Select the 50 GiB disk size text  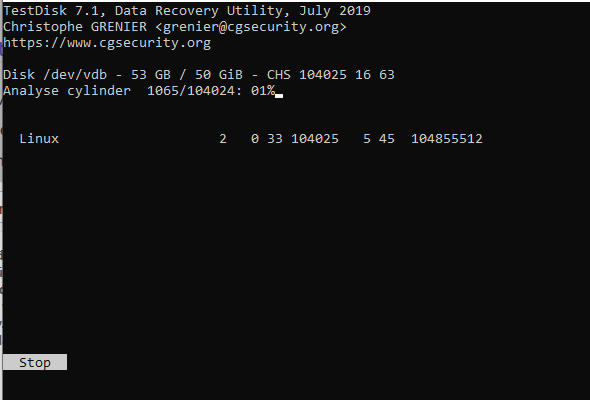pos(219,75)
